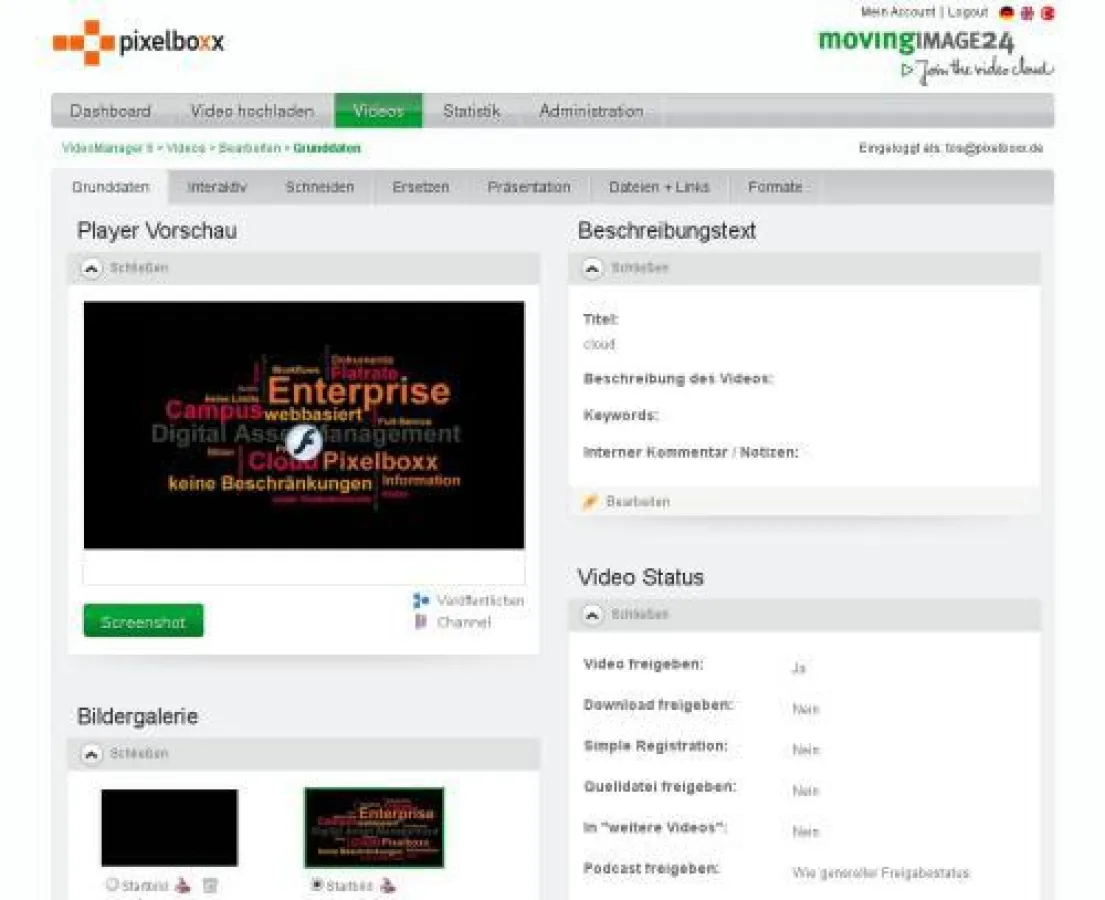Viewport: 1105px width, 900px height.
Task: Open the Schneiden tab
Action: pos(319,187)
